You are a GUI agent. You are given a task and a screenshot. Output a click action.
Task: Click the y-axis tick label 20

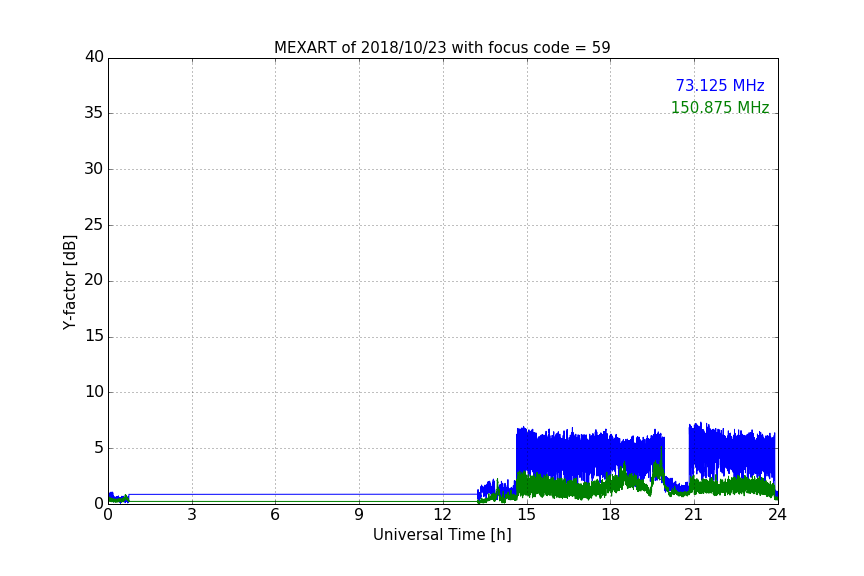click(x=94, y=280)
